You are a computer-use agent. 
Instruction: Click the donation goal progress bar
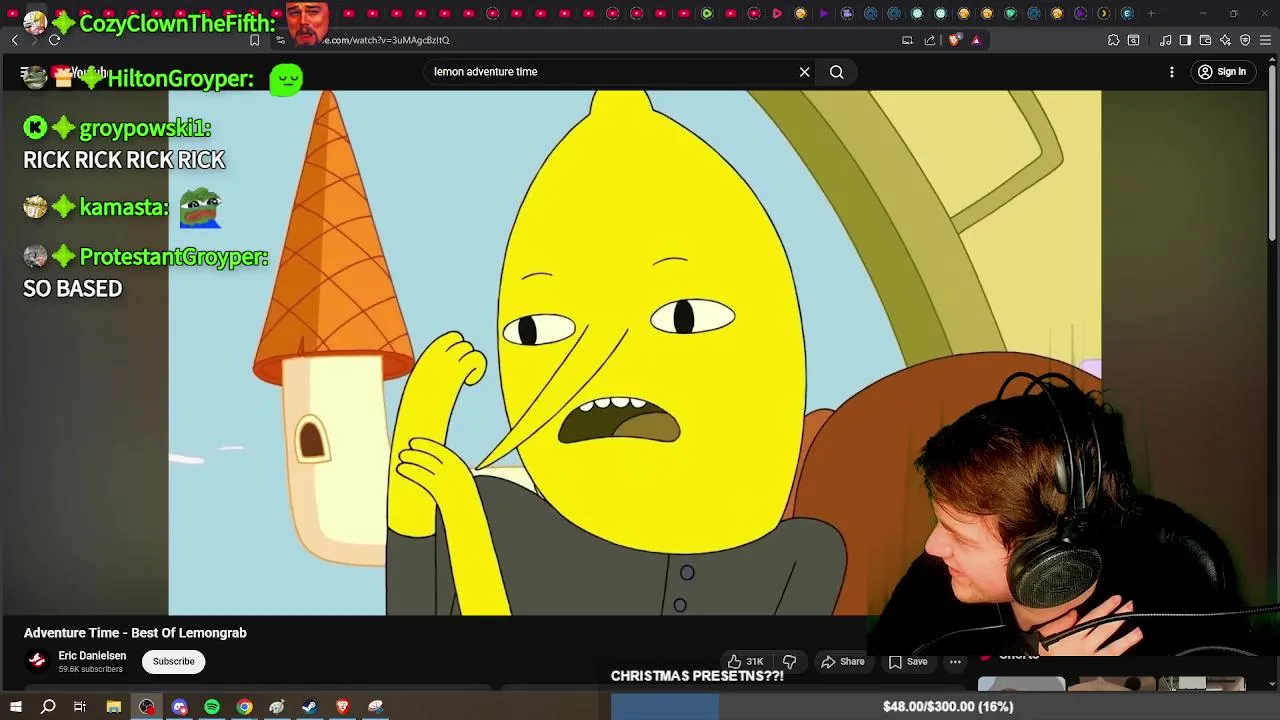945,707
